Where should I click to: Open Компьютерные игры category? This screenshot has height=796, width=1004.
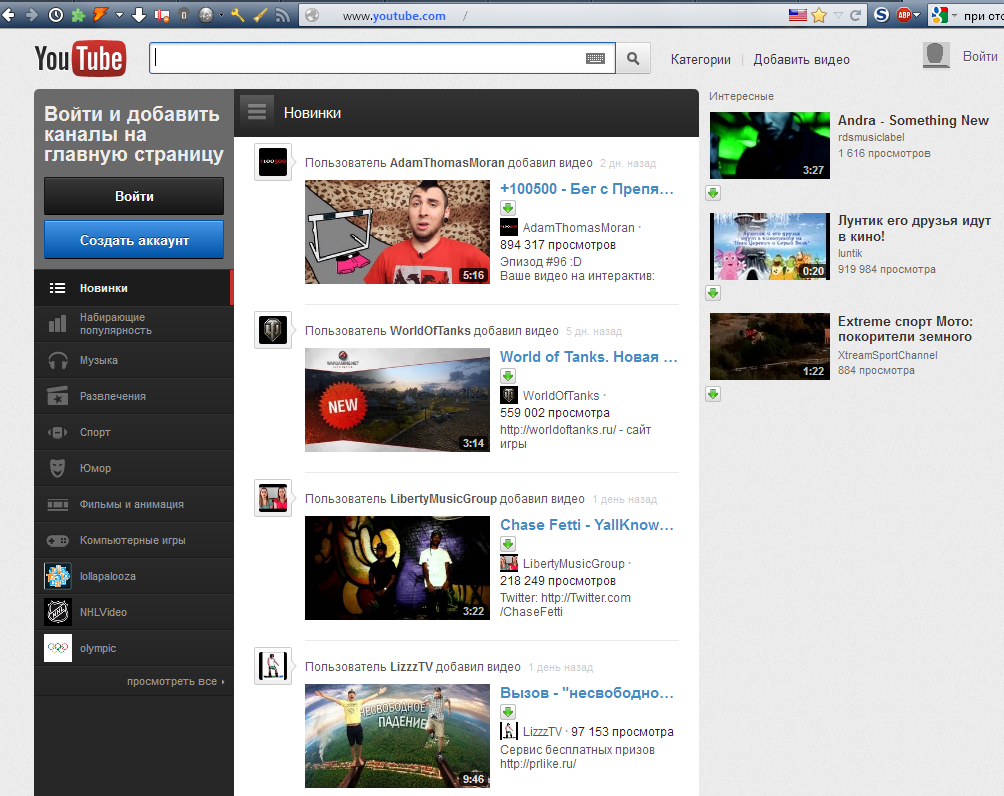coord(134,540)
